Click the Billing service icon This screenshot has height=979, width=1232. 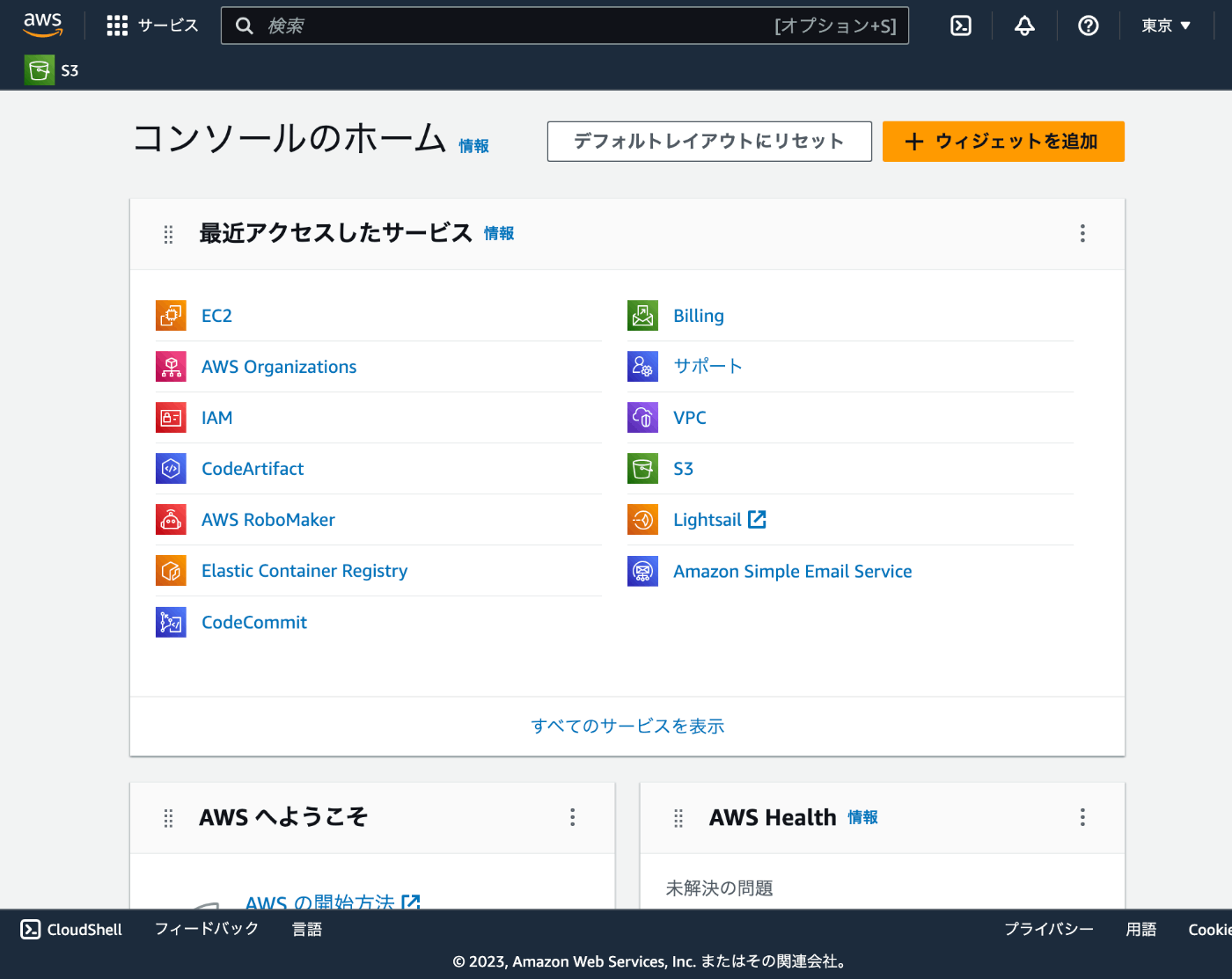642,315
